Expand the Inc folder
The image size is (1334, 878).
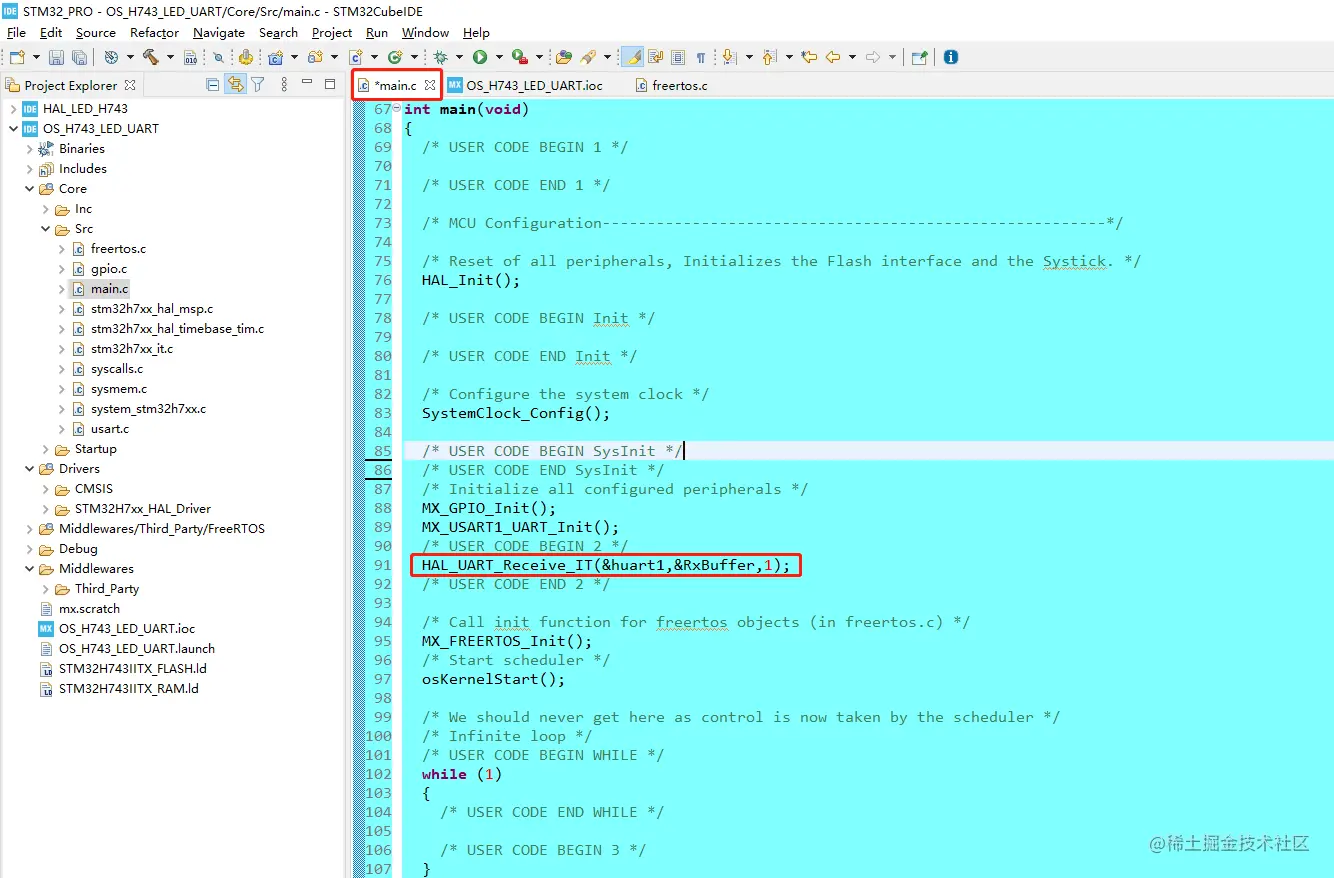pyautogui.click(x=45, y=209)
